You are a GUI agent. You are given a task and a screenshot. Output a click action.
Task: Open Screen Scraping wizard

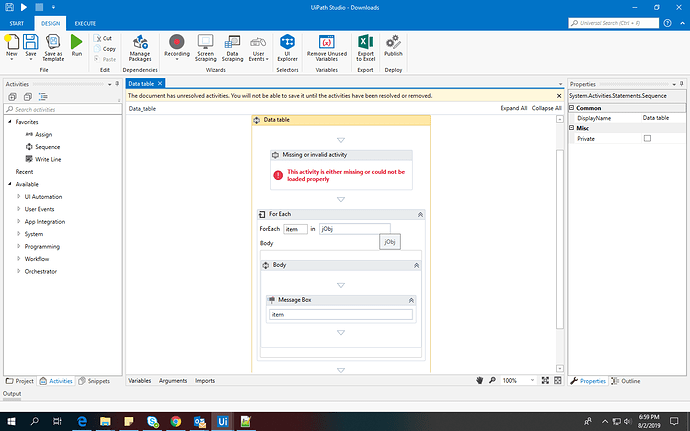coord(206,48)
